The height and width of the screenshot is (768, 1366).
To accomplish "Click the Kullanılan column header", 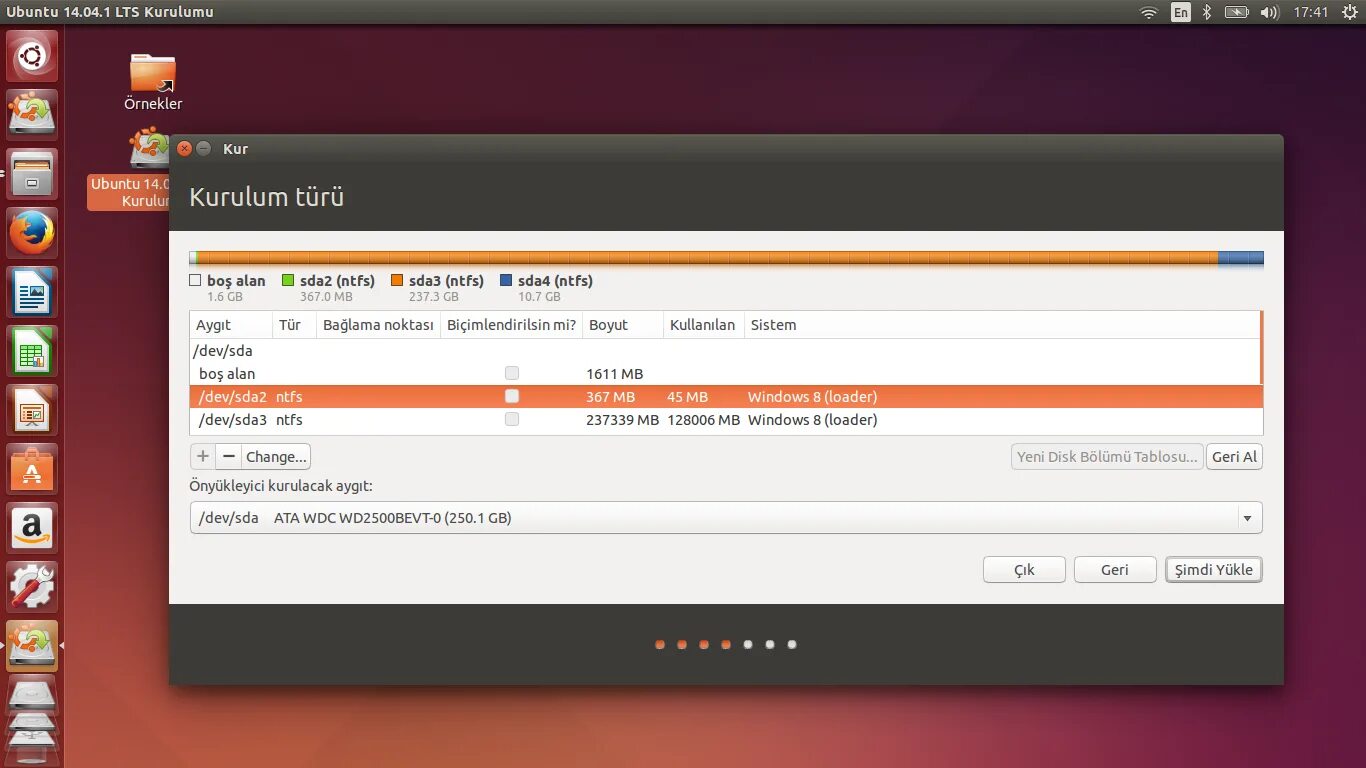I will pos(704,325).
